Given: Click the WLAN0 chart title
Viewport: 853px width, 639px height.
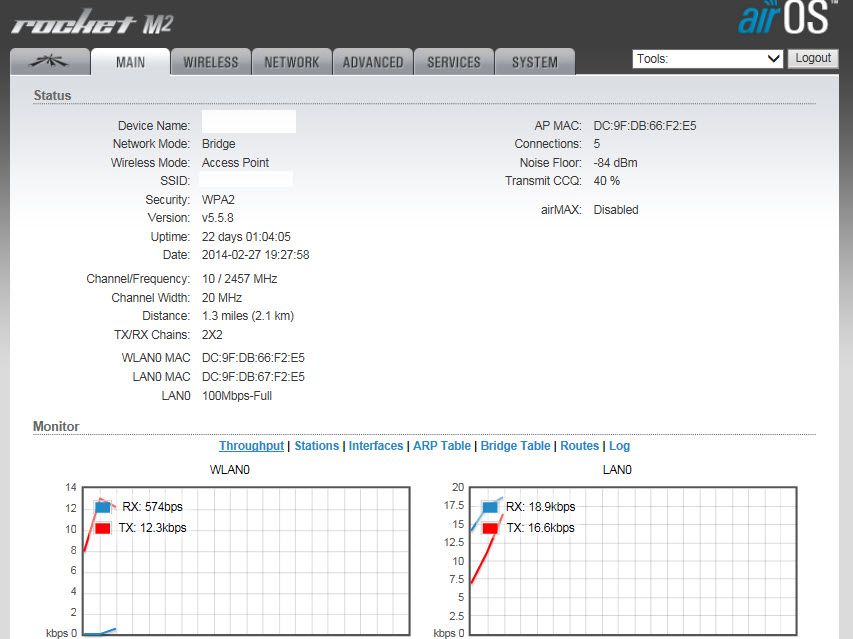Looking at the screenshot, I should tap(230, 470).
